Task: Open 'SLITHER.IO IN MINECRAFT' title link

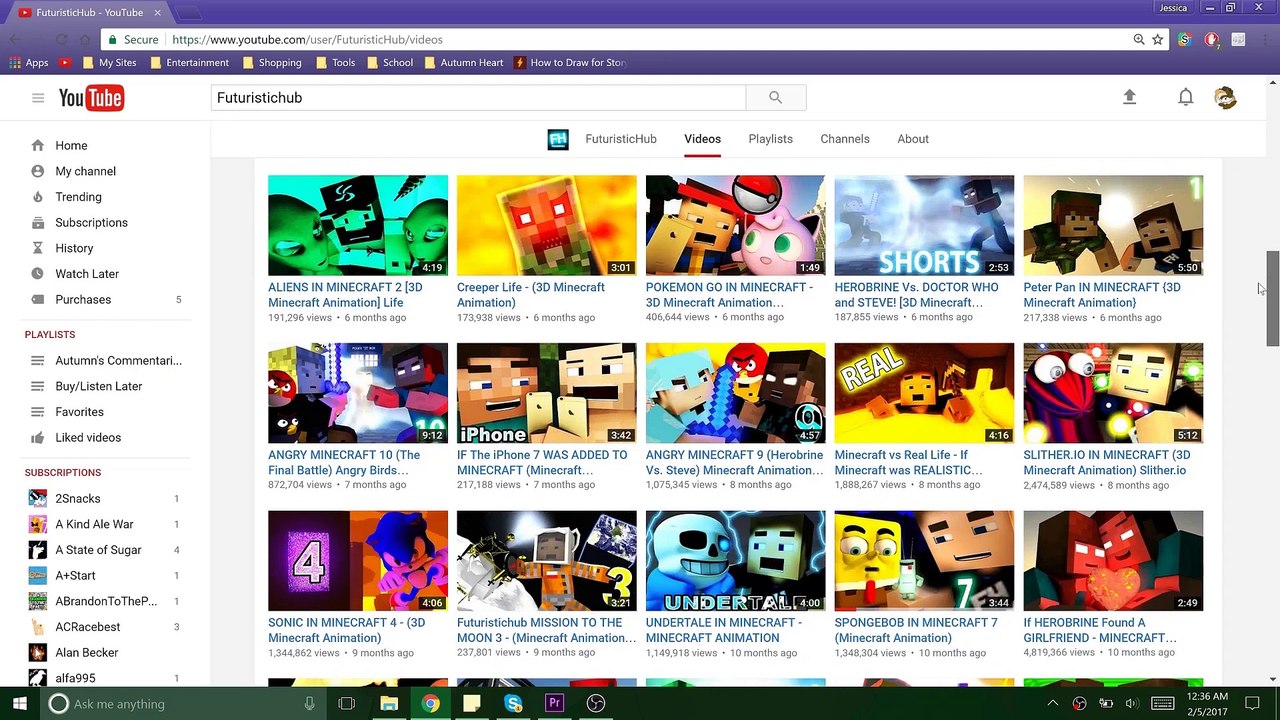Action: 1107,463
